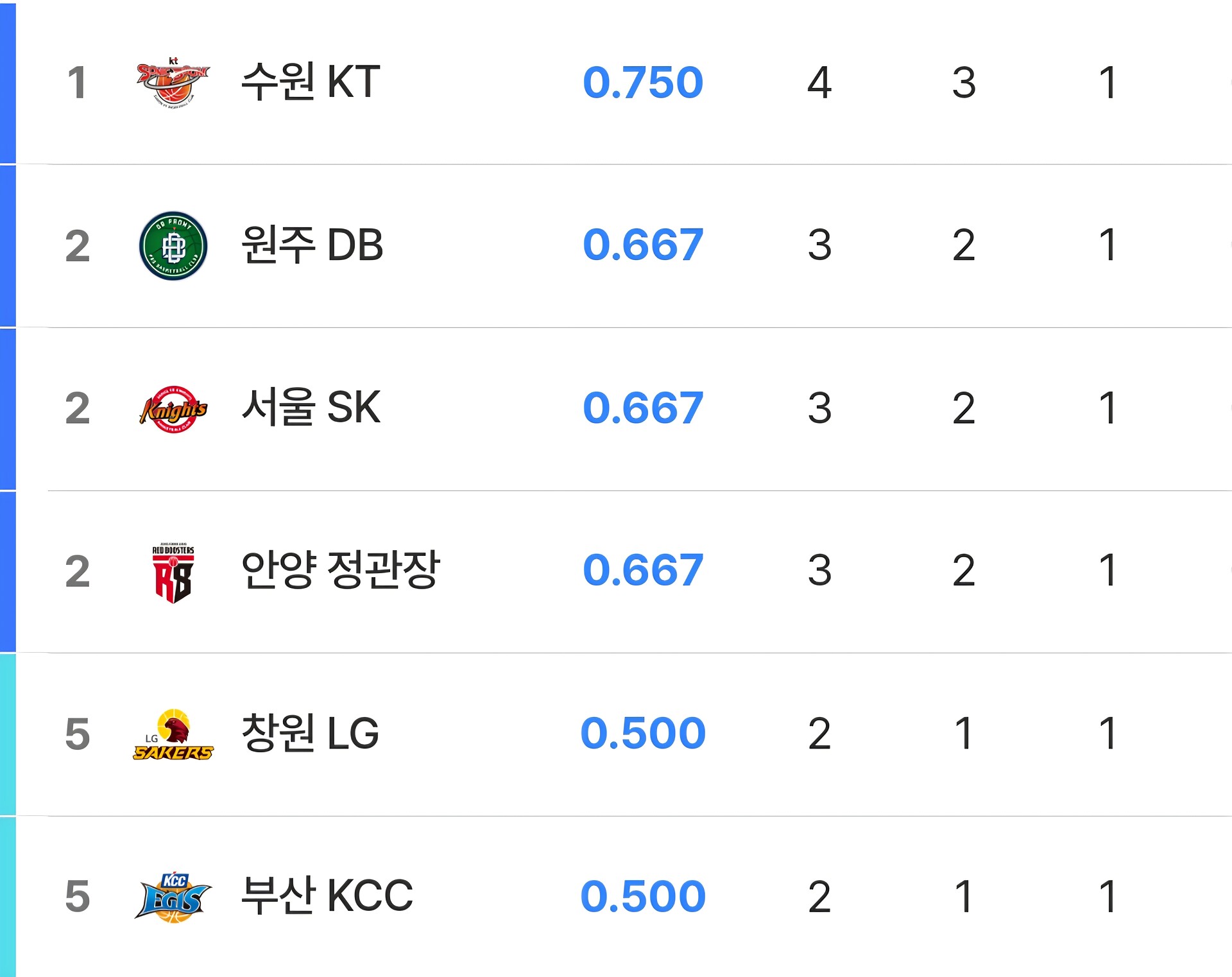
Task: Click the Suwon KT Sonicboom team logo
Action: [173, 82]
